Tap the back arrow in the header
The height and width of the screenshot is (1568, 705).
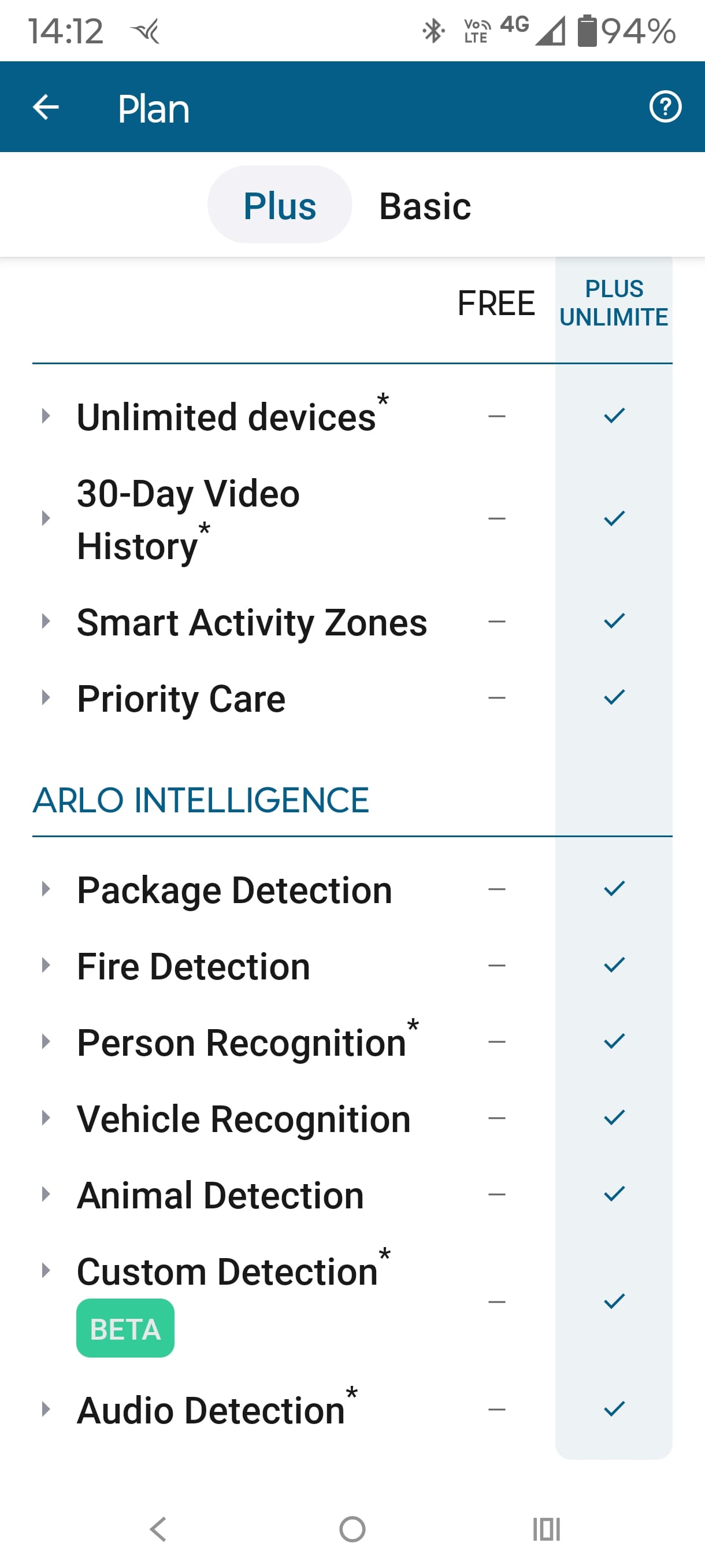[46, 108]
